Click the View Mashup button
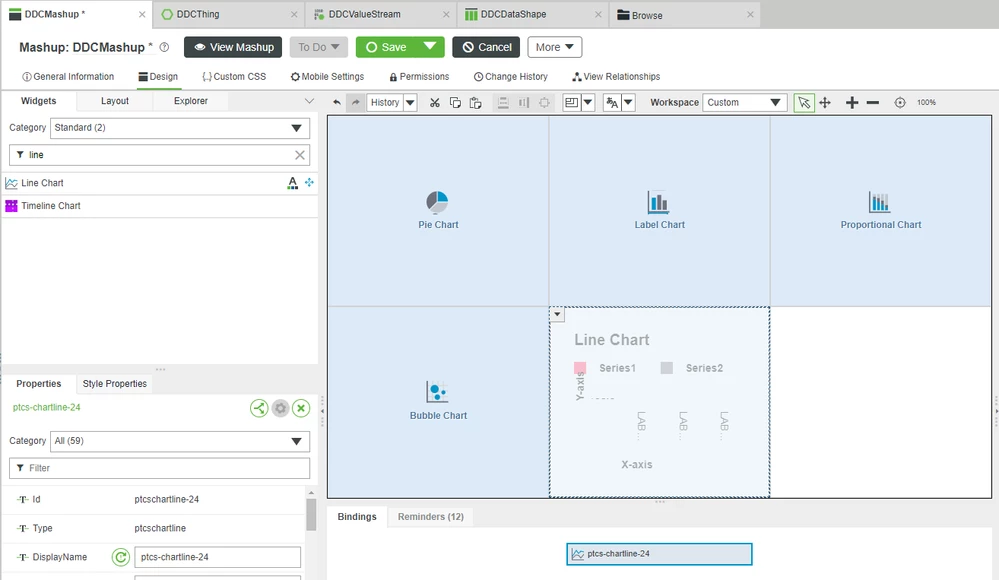This screenshot has height=580, width=999. (233, 47)
